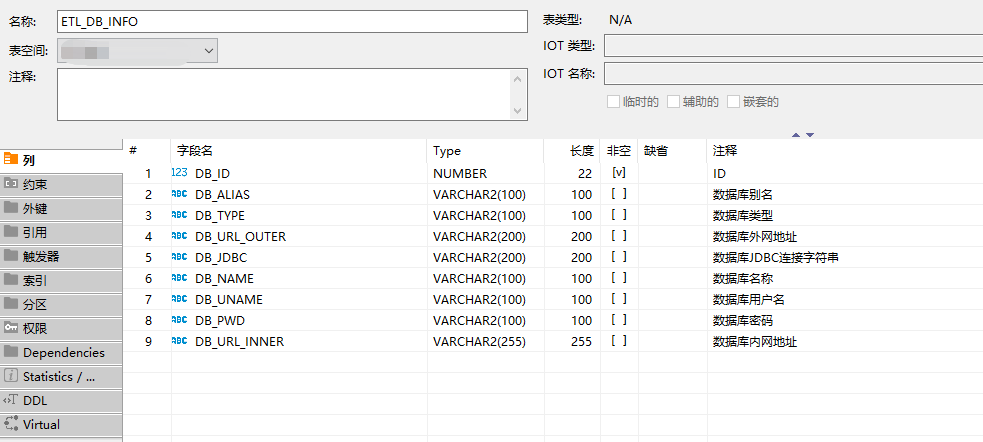Enable the 临时的 checkbox
The height and width of the screenshot is (442, 983).
pos(614,101)
